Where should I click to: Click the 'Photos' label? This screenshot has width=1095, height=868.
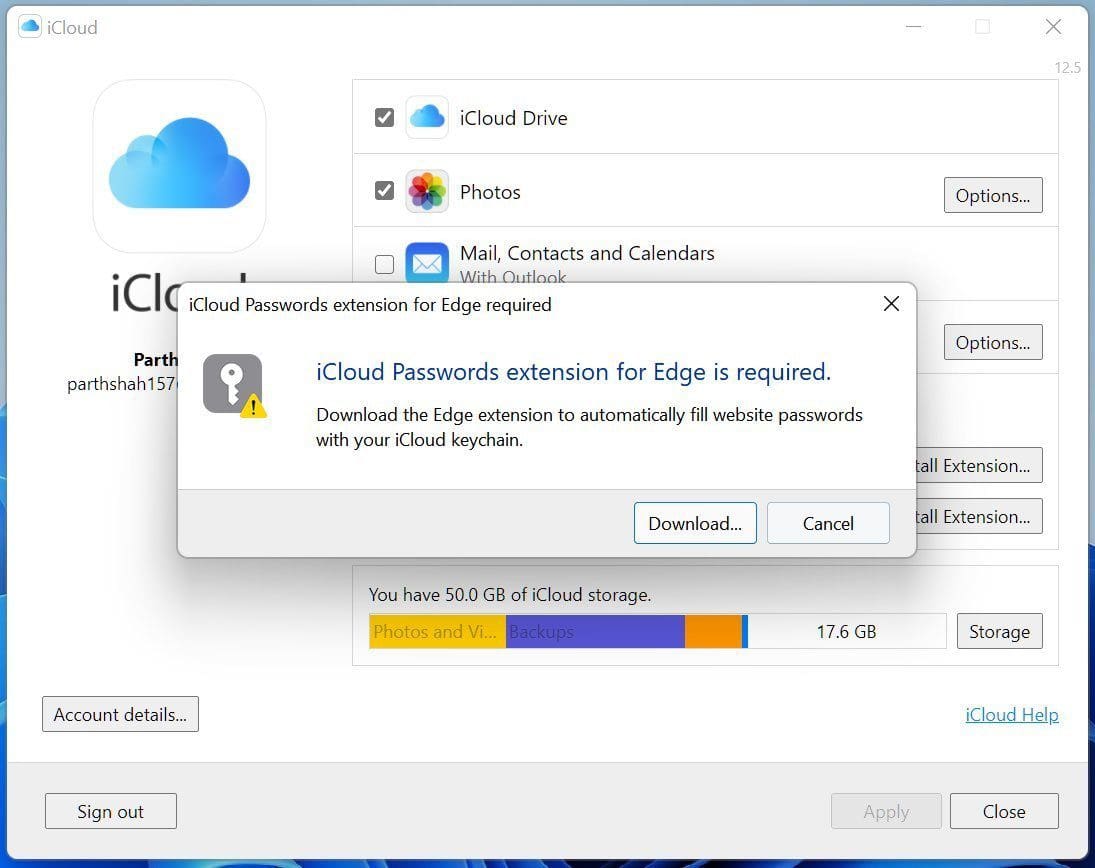point(490,192)
